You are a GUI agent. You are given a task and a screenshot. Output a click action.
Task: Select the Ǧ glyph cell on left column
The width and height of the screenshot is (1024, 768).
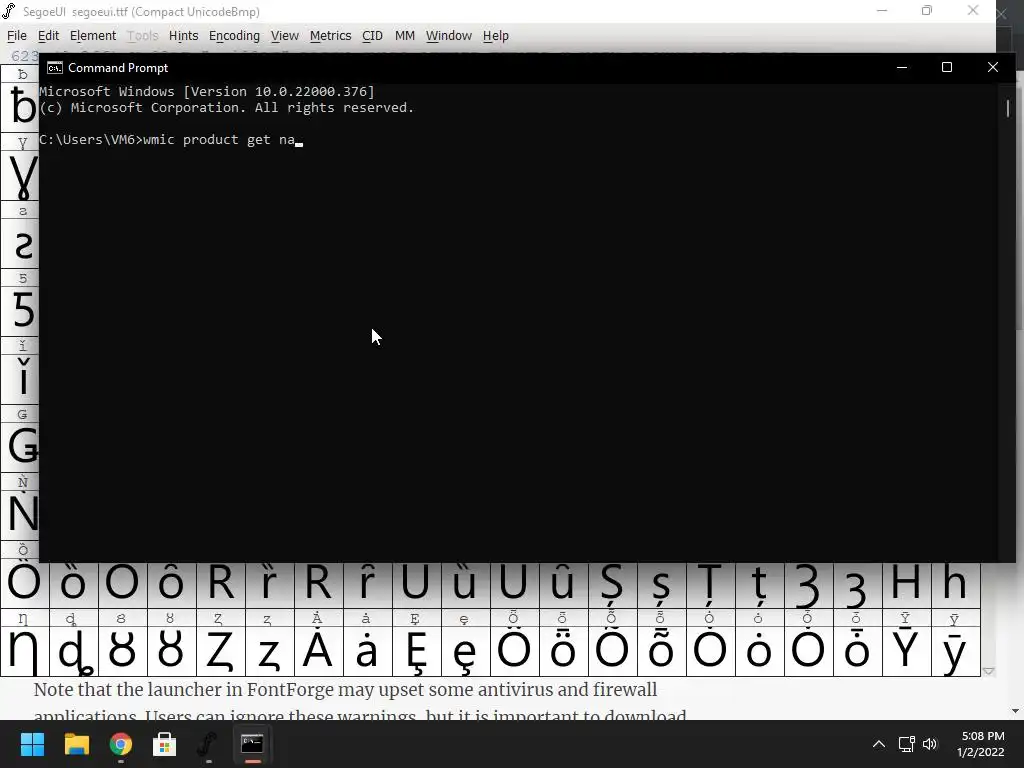[x=20, y=446]
